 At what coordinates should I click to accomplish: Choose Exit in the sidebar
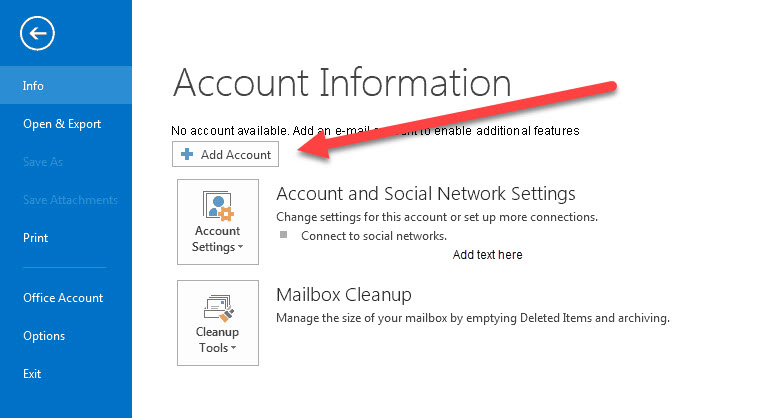(32, 374)
